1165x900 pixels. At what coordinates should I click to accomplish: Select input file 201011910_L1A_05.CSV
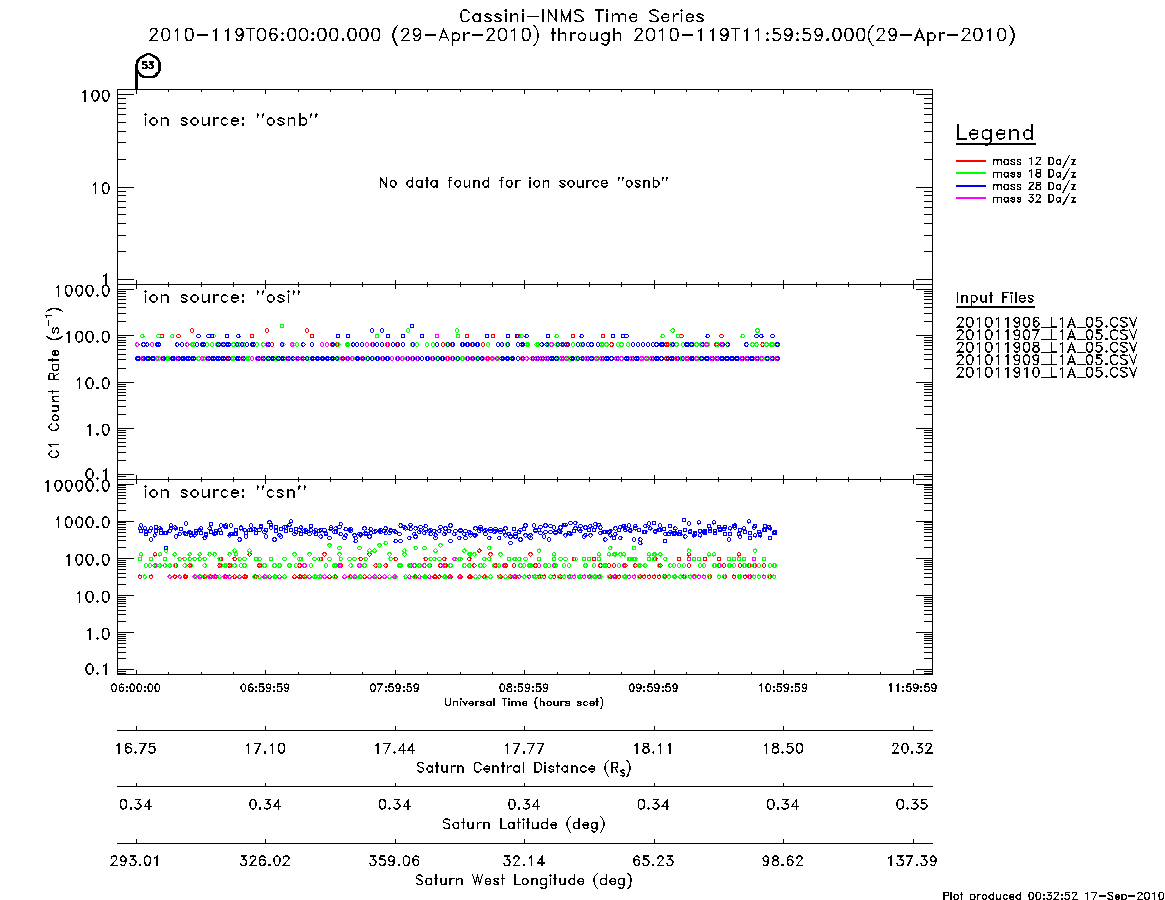pyautogui.click(x=1046, y=372)
